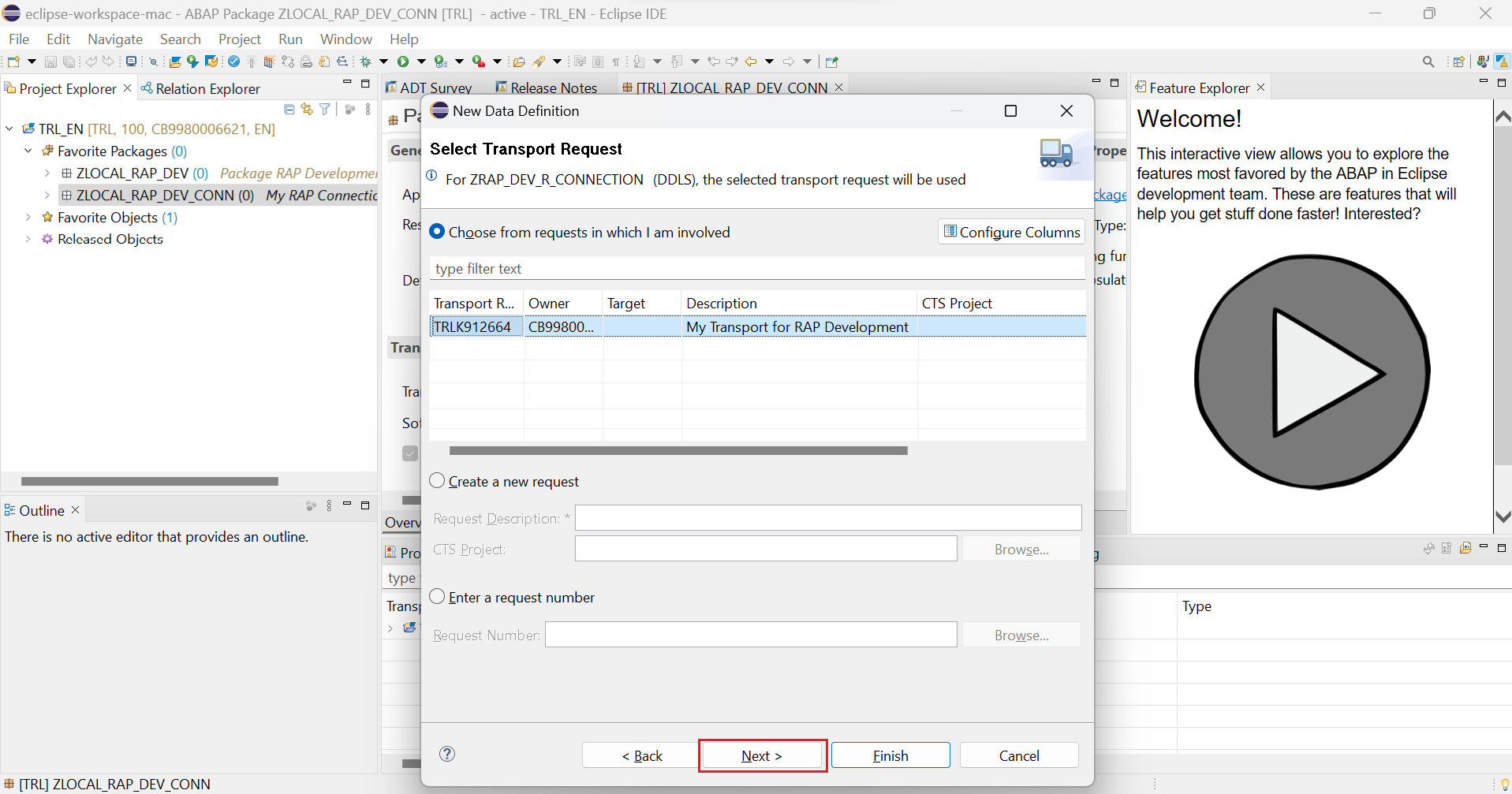This screenshot has width=1512, height=794.
Task: Maximize the Feature Explorer view
Action: pyautogui.click(x=1502, y=83)
